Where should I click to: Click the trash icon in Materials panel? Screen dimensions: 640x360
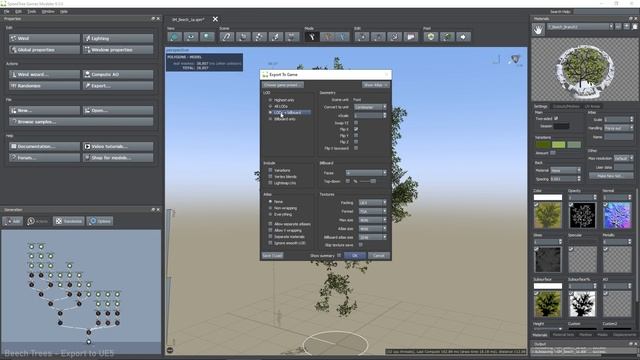click(x=635, y=27)
